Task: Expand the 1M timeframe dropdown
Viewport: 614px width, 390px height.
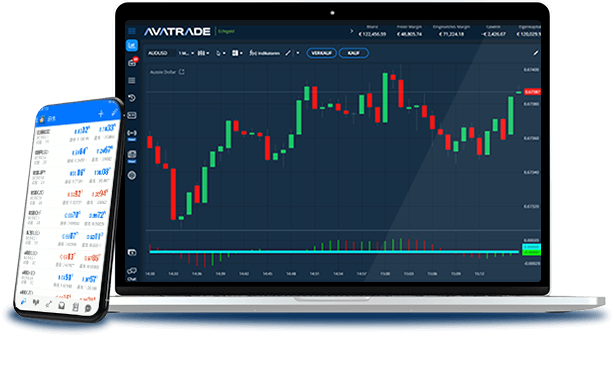Action: (x=186, y=53)
